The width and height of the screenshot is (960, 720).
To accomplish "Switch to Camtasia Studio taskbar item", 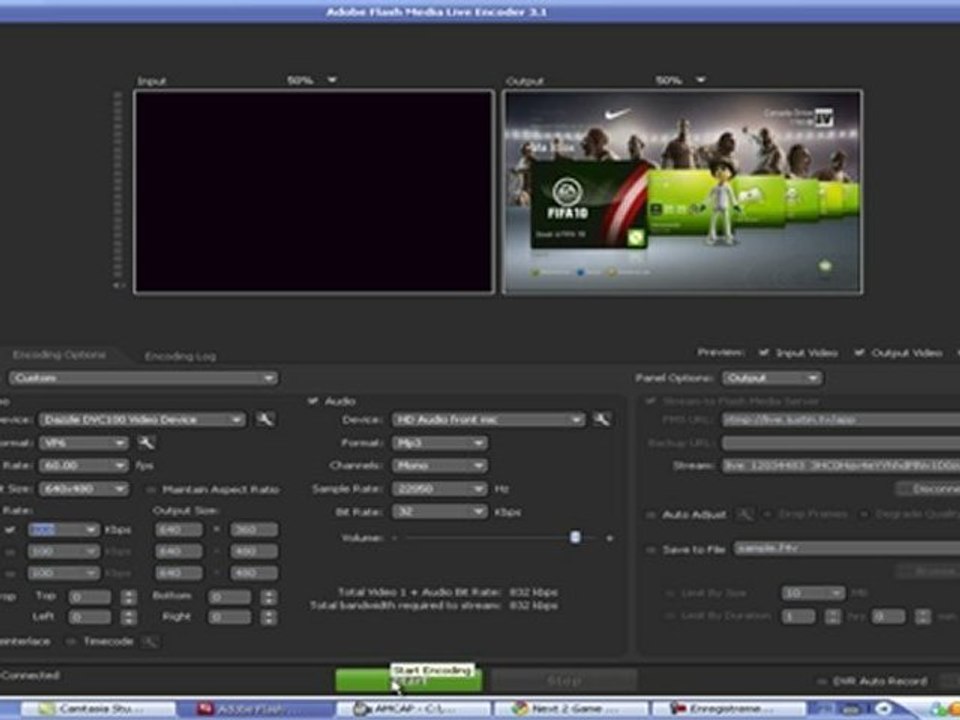I will coord(98,709).
